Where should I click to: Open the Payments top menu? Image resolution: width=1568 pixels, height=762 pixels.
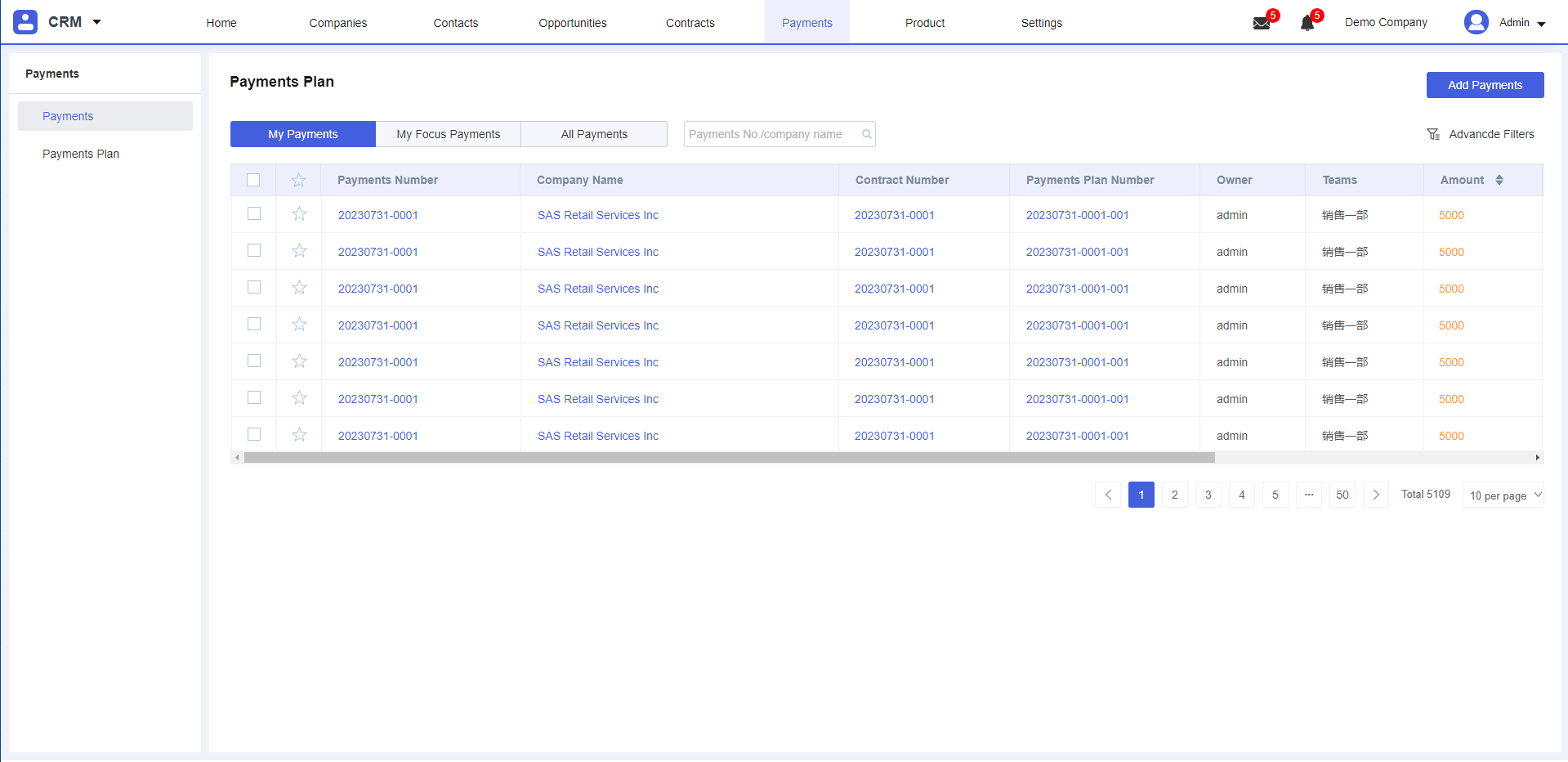tap(807, 23)
